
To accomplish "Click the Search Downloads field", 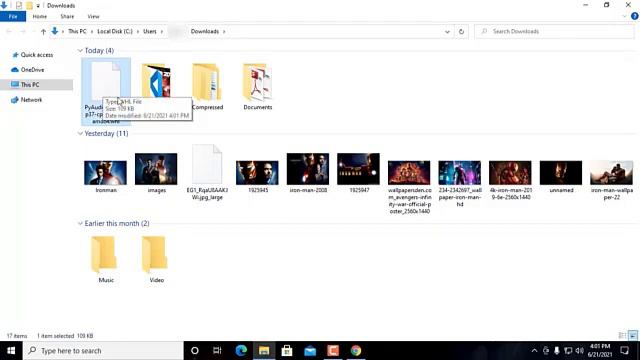I will click(x=554, y=31).
